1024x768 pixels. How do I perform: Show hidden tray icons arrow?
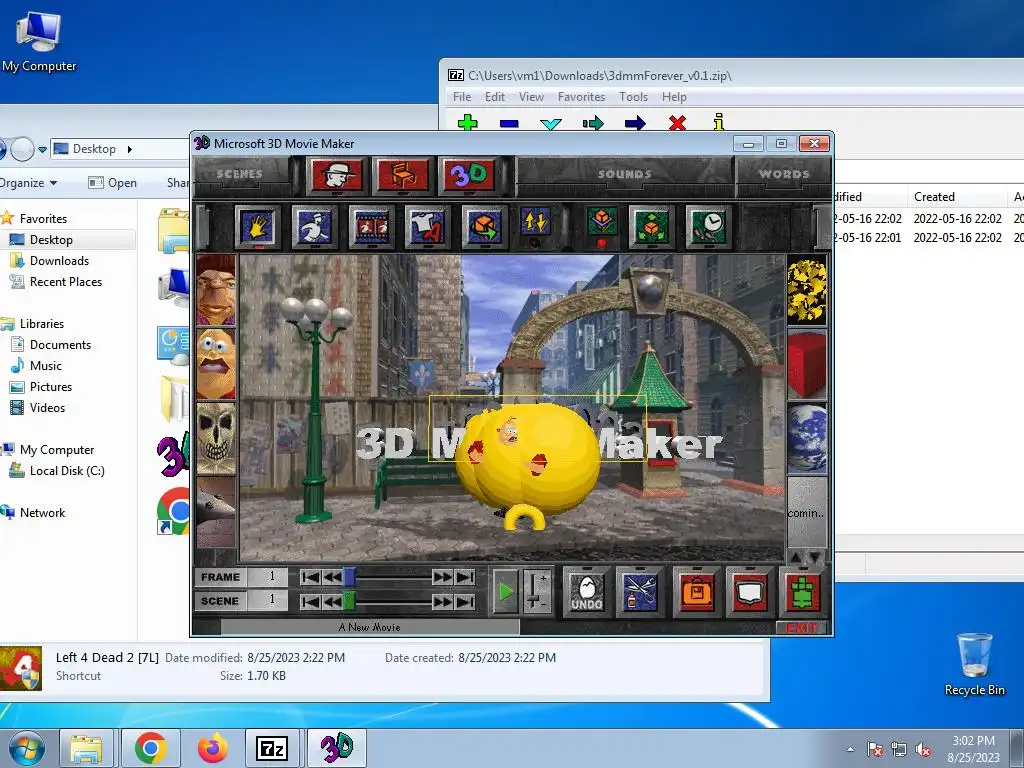coord(850,749)
